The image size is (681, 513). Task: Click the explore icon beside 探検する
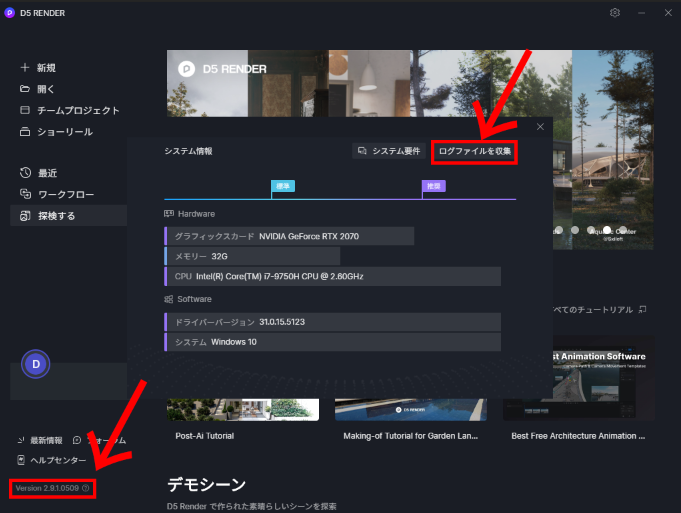tap(25, 215)
